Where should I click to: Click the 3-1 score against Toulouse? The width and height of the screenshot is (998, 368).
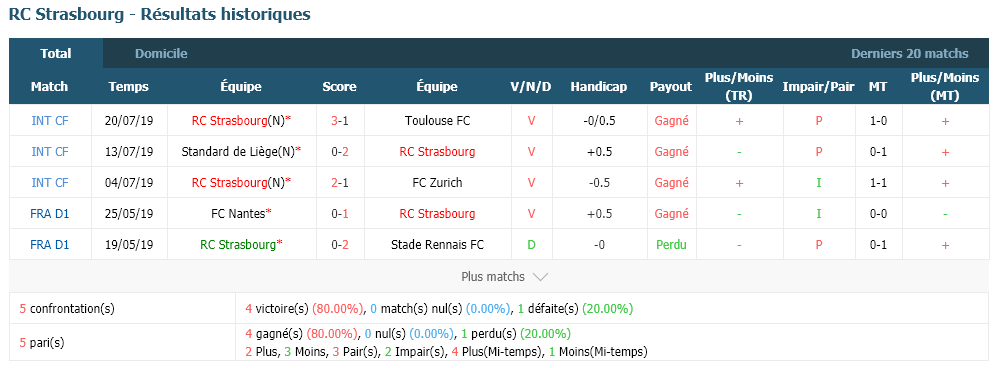339,120
